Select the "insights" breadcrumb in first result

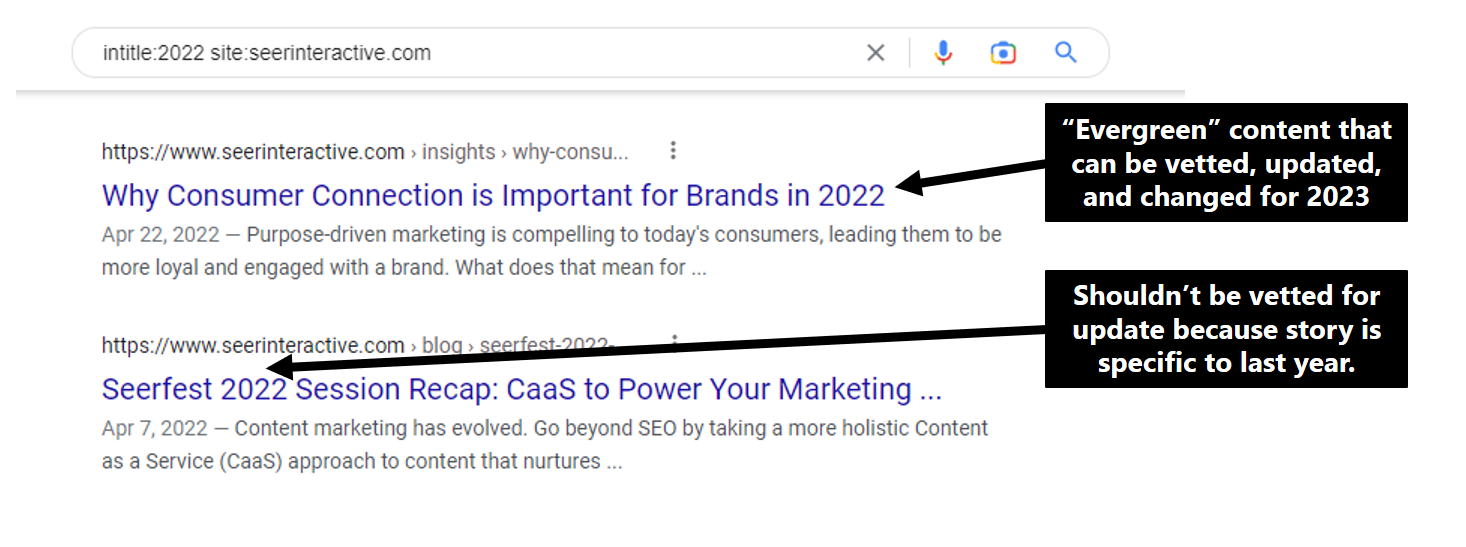click(x=458, y=152)
